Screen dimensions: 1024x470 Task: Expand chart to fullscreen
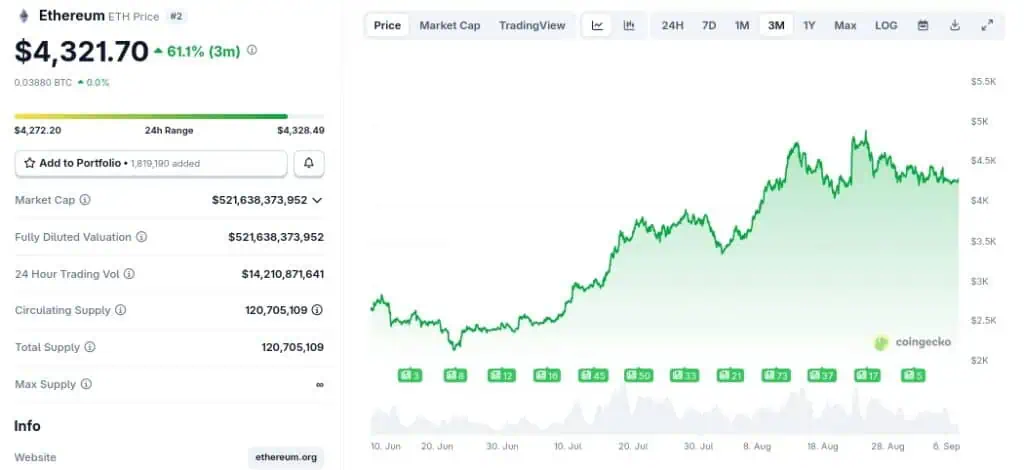(x=987, y=25)
